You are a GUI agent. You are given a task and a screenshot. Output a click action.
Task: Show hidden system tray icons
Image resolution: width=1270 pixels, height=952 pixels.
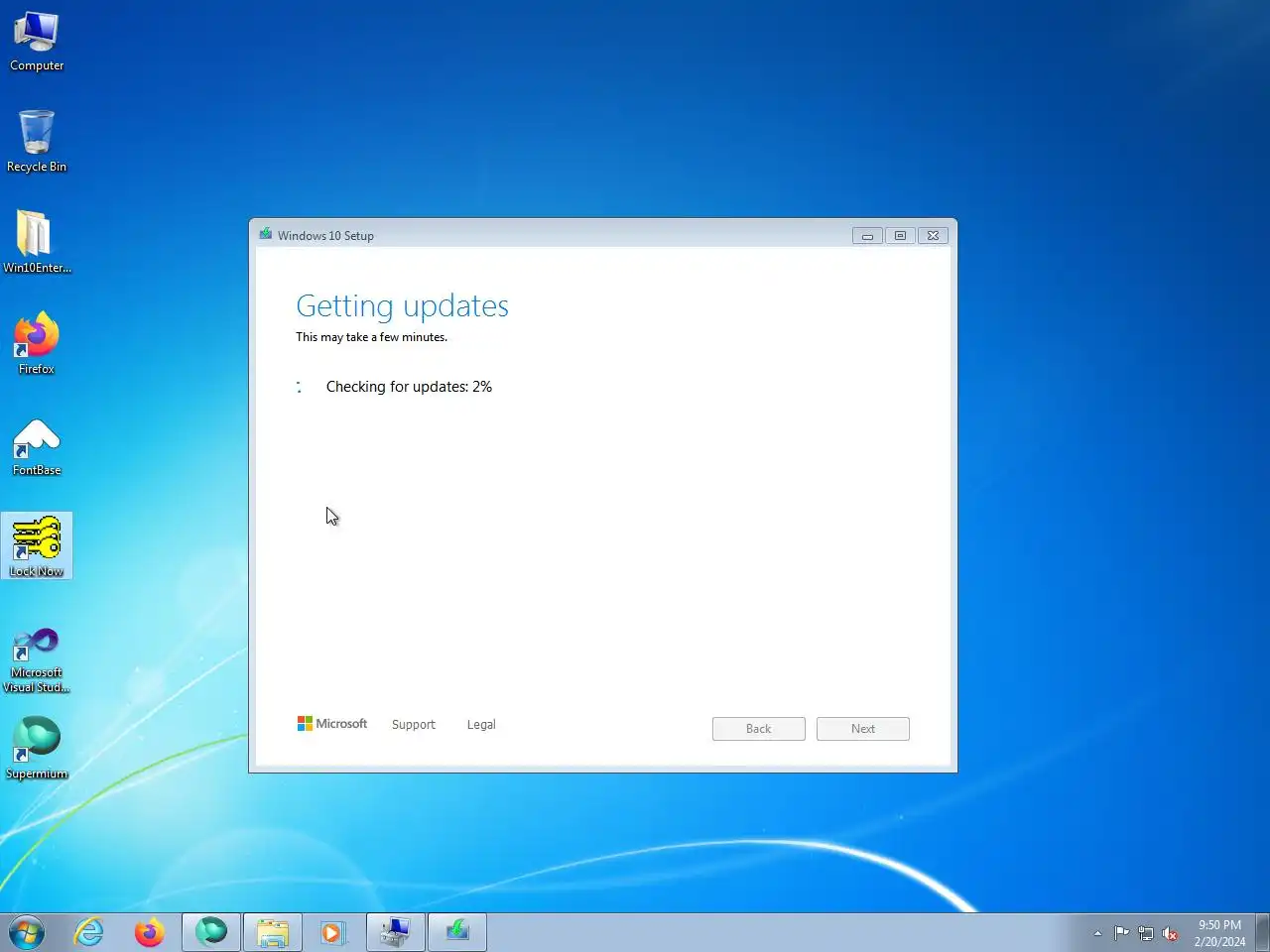click(1097, 934)
